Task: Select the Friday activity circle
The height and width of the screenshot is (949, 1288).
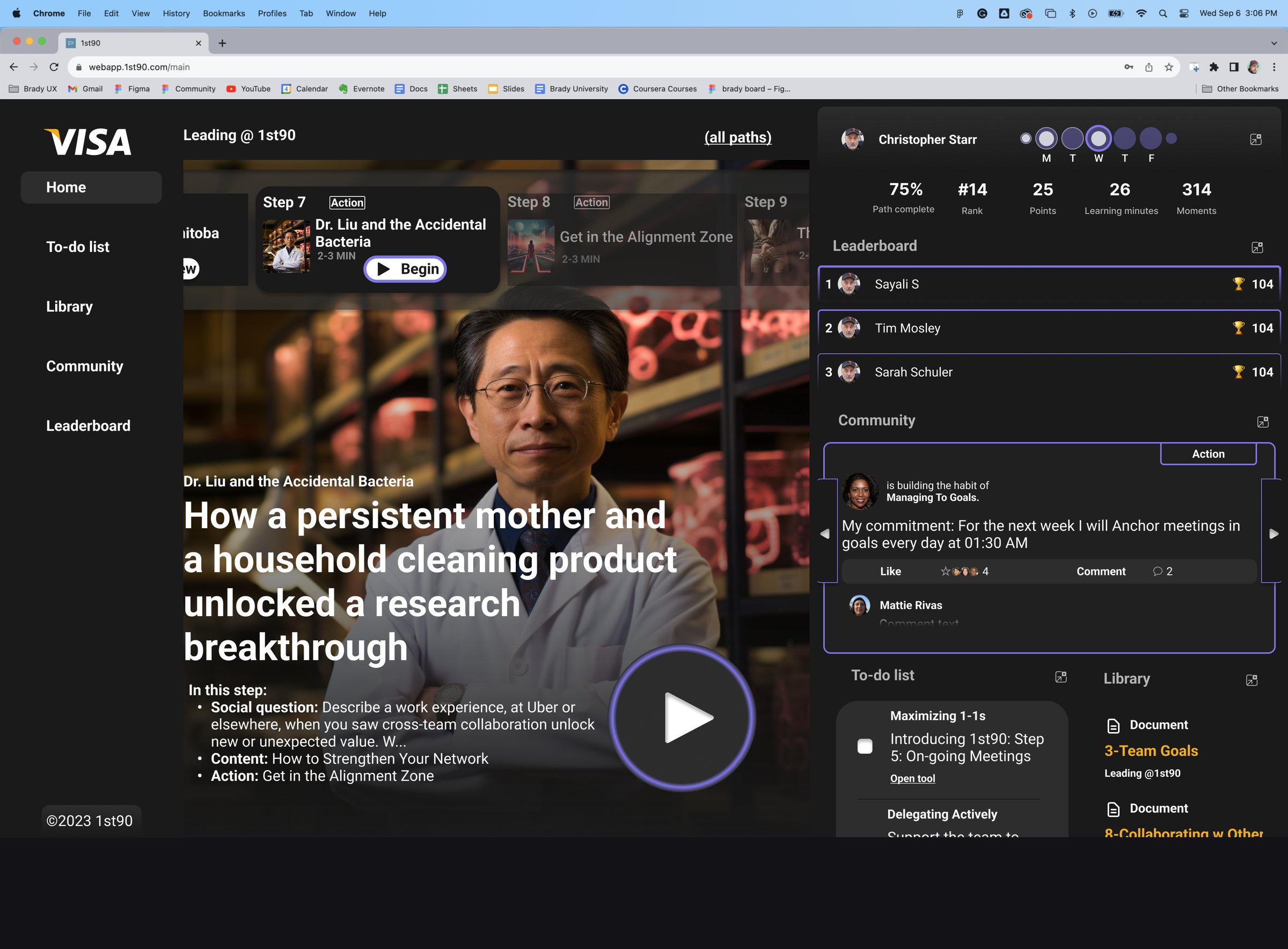Action: tap(1150, 138)
